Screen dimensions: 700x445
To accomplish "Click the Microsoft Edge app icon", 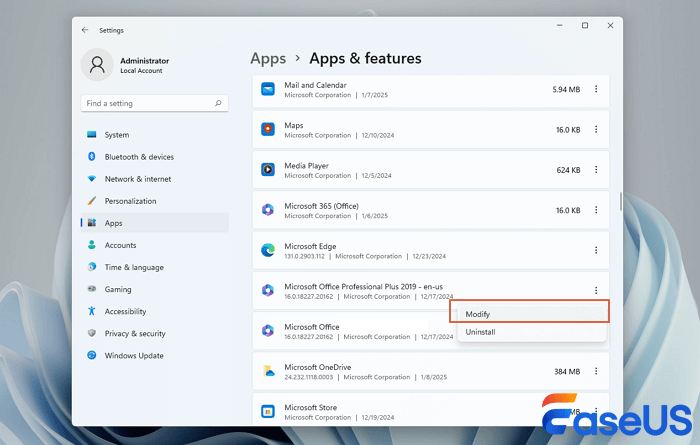I will click(268, 250).
